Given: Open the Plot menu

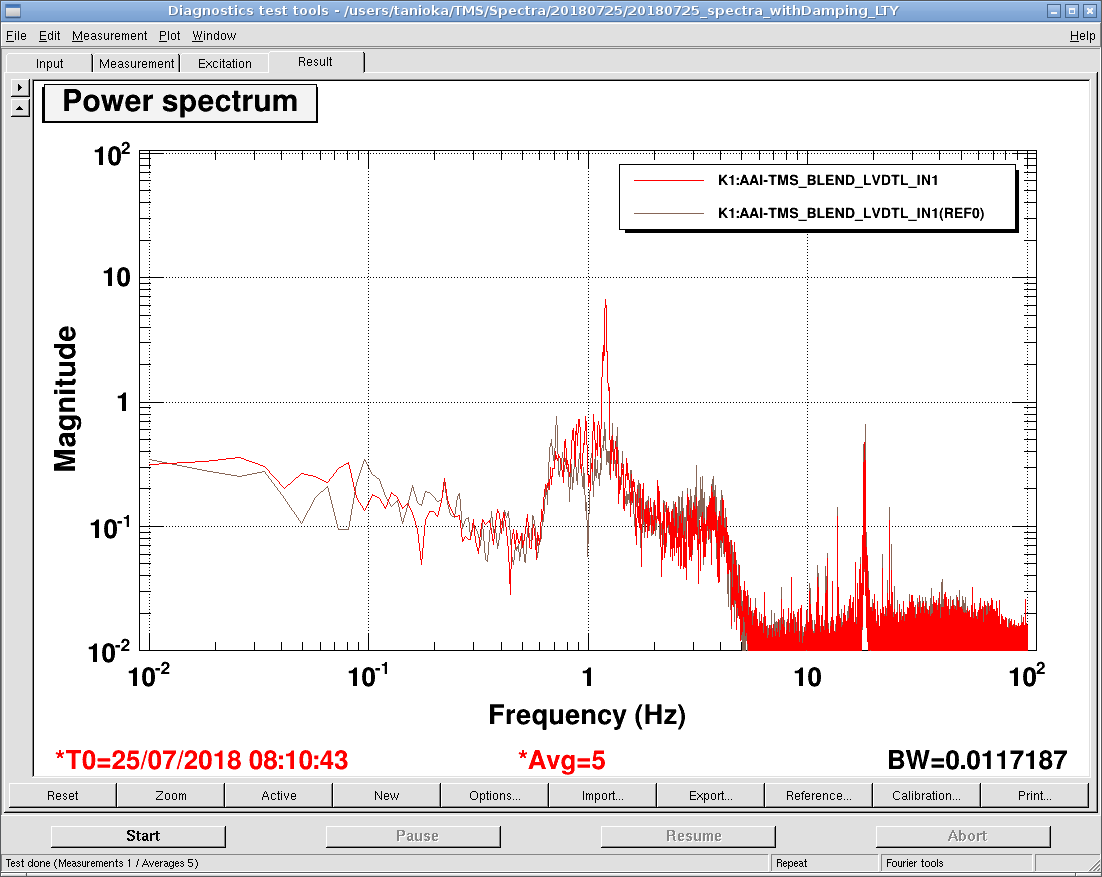Looking at the screenshot, I should [169, 36].
